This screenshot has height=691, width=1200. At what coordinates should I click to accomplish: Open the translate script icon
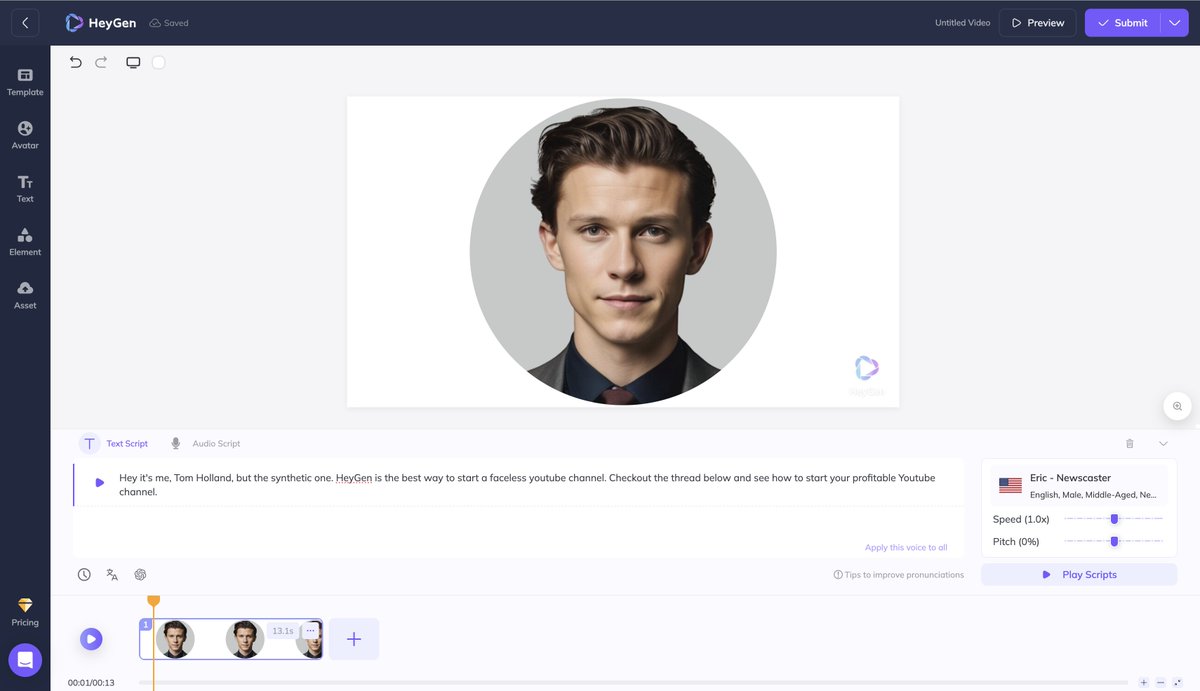pyautogui.click(x=112, y=574)
